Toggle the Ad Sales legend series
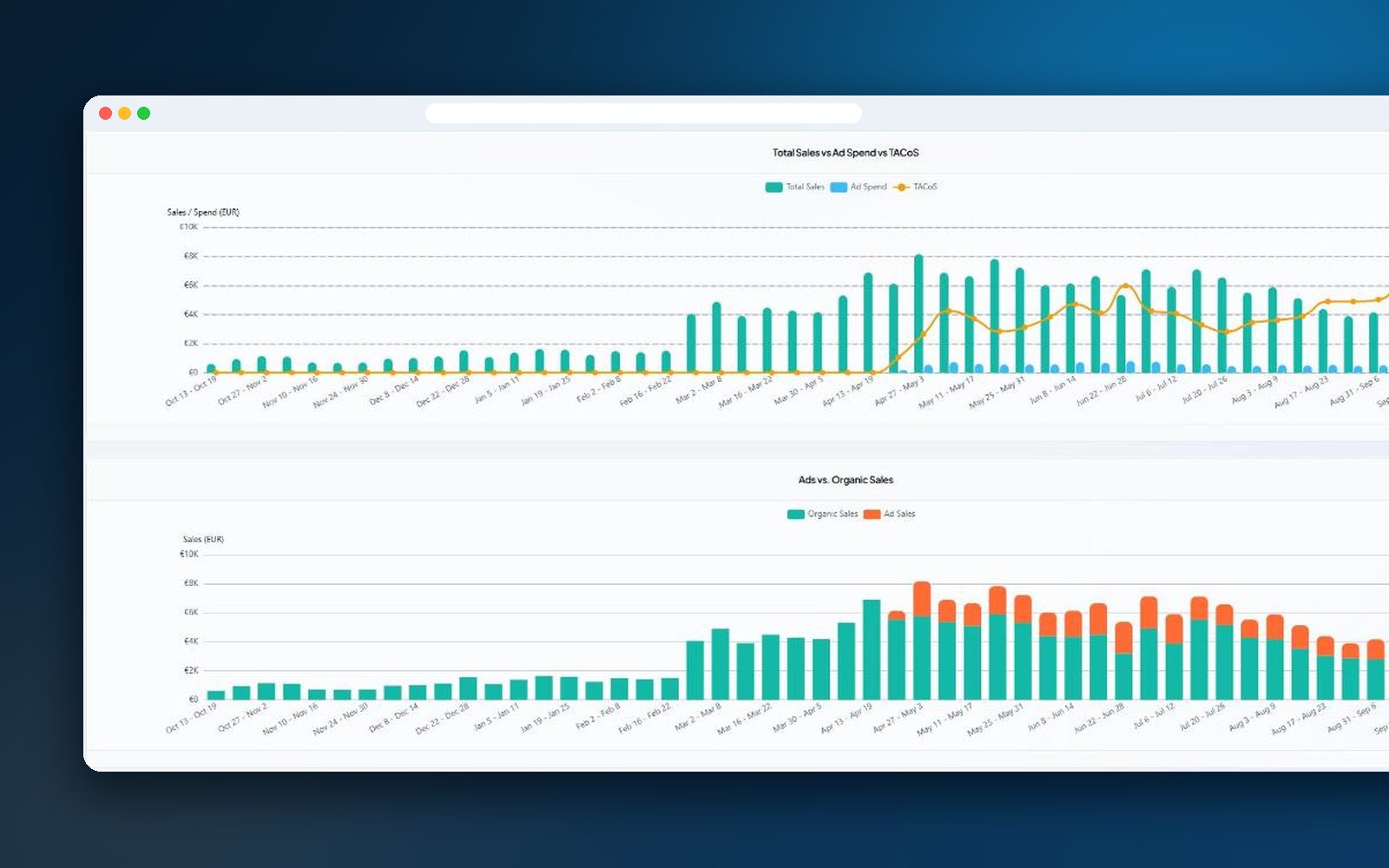Image resolution: width=1389 pixels, height=868 pixels. pos(890,514)
